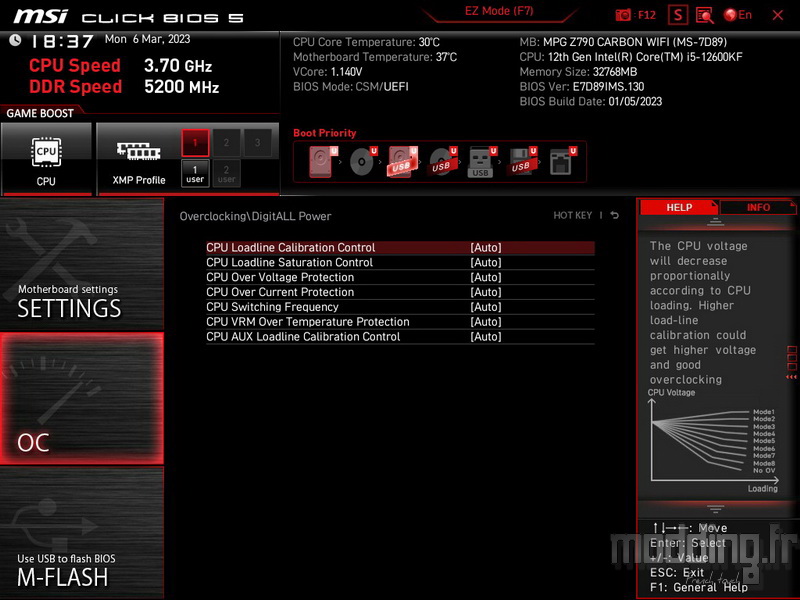Viewport: 800px width, 600px height.
Task: Open the M-FLASH BIOS flashing section
Action: coord(82,533)
